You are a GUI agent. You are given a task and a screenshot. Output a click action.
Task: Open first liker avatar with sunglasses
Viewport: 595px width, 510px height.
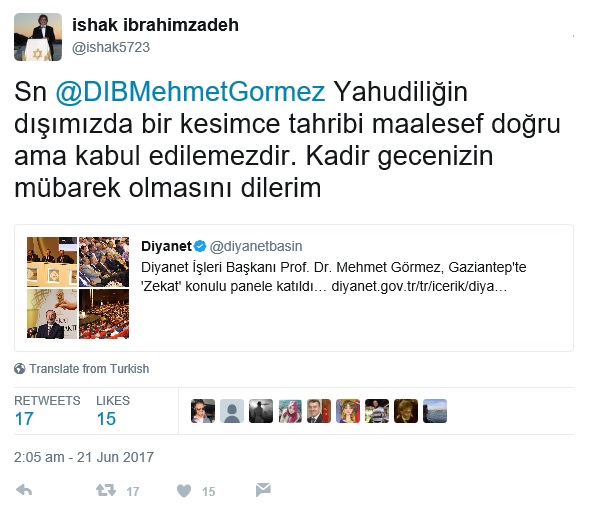click(x=203, y=411)
